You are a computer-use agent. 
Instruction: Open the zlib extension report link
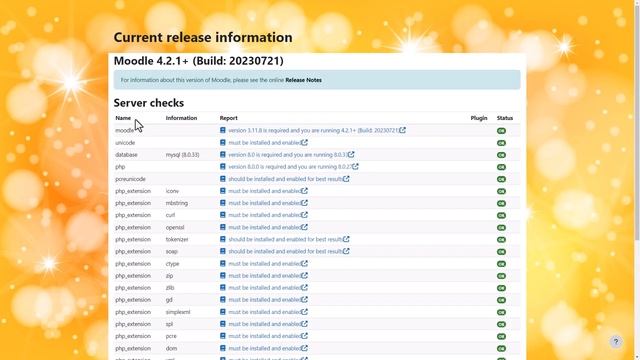[264, 288]
